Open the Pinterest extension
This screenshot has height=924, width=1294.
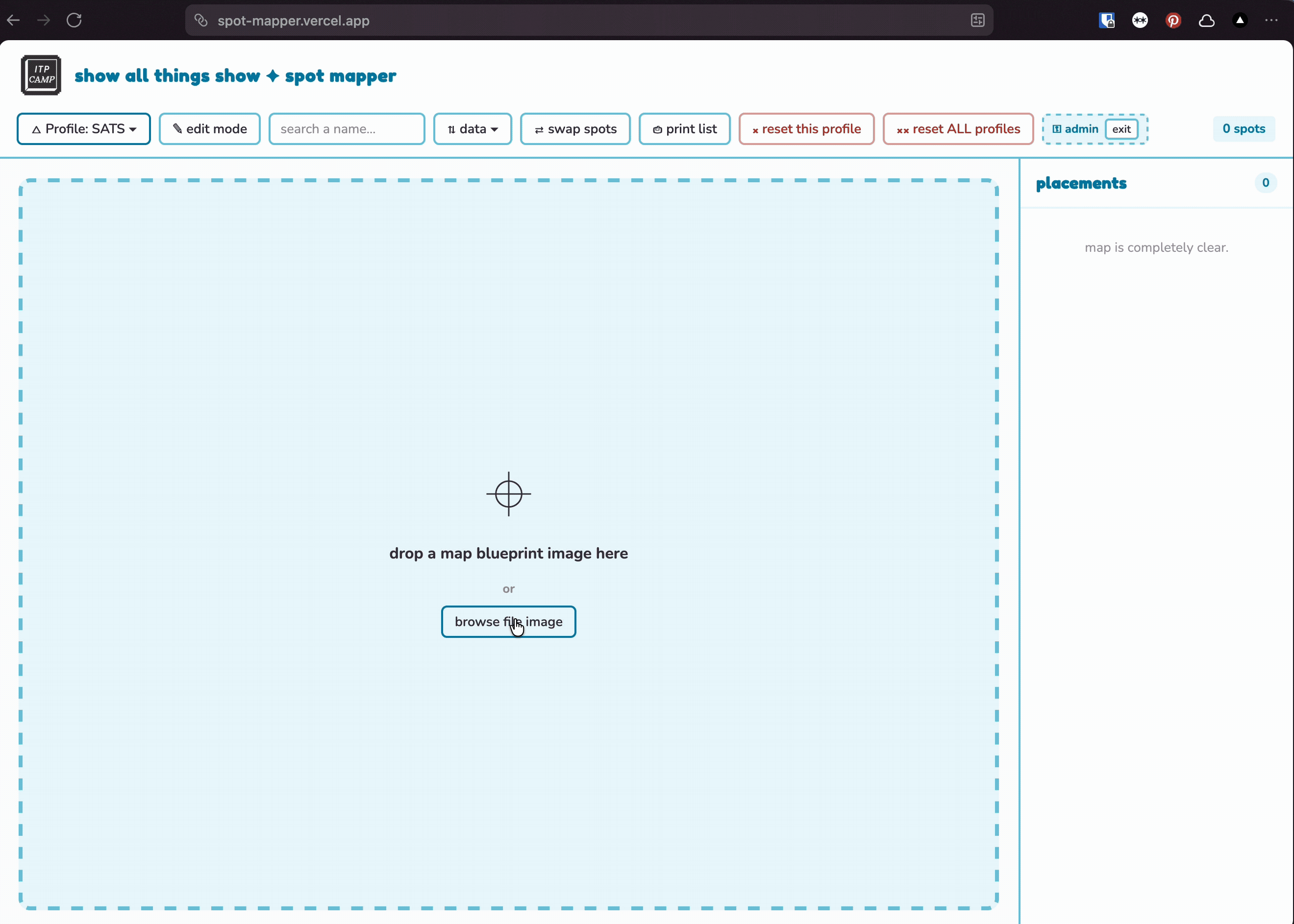tap(1173, 21)
